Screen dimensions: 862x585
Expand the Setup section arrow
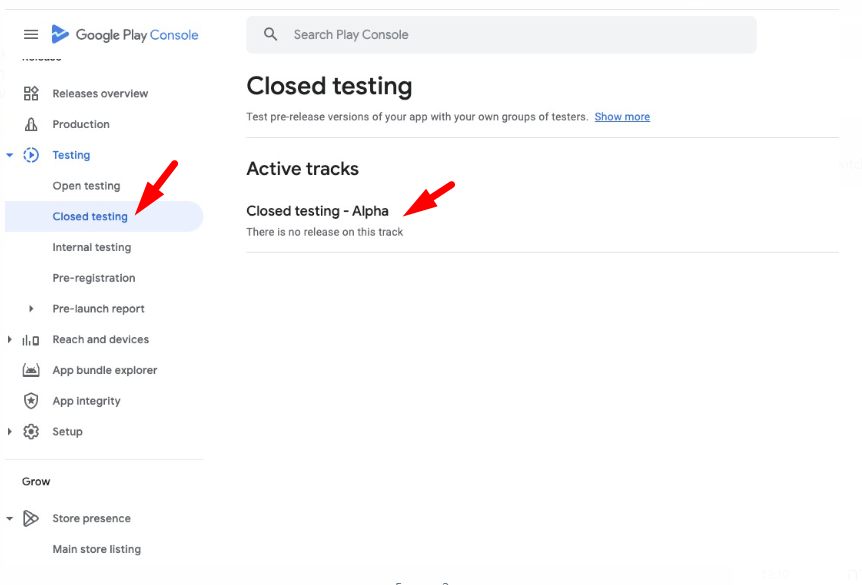click(10, 432)
